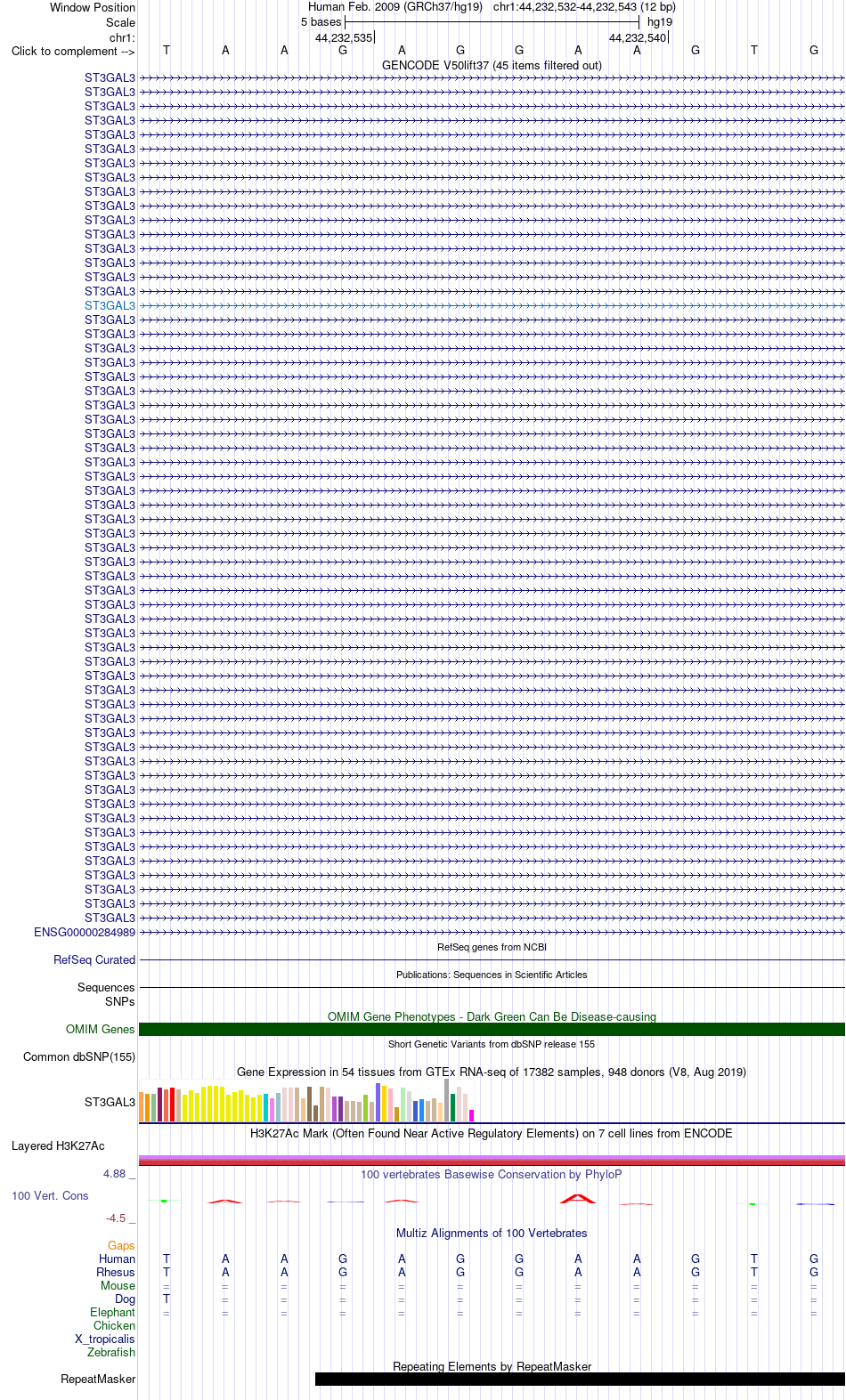Viewport: 846px width, 1400px height.
Task: Click the T base in the Dog alignment row
Action: pyautogui.click(x=167, y=1299)
